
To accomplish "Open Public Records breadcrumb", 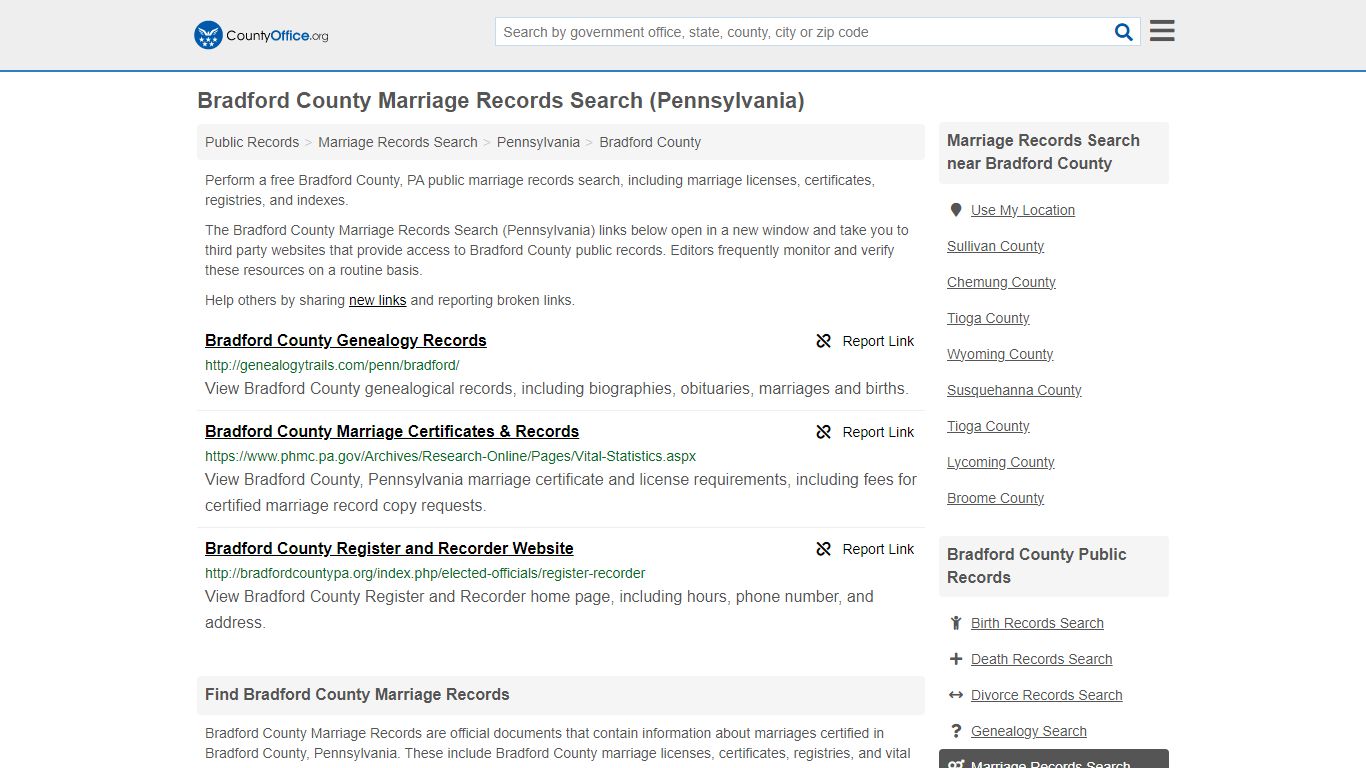I will click(252, 142).
